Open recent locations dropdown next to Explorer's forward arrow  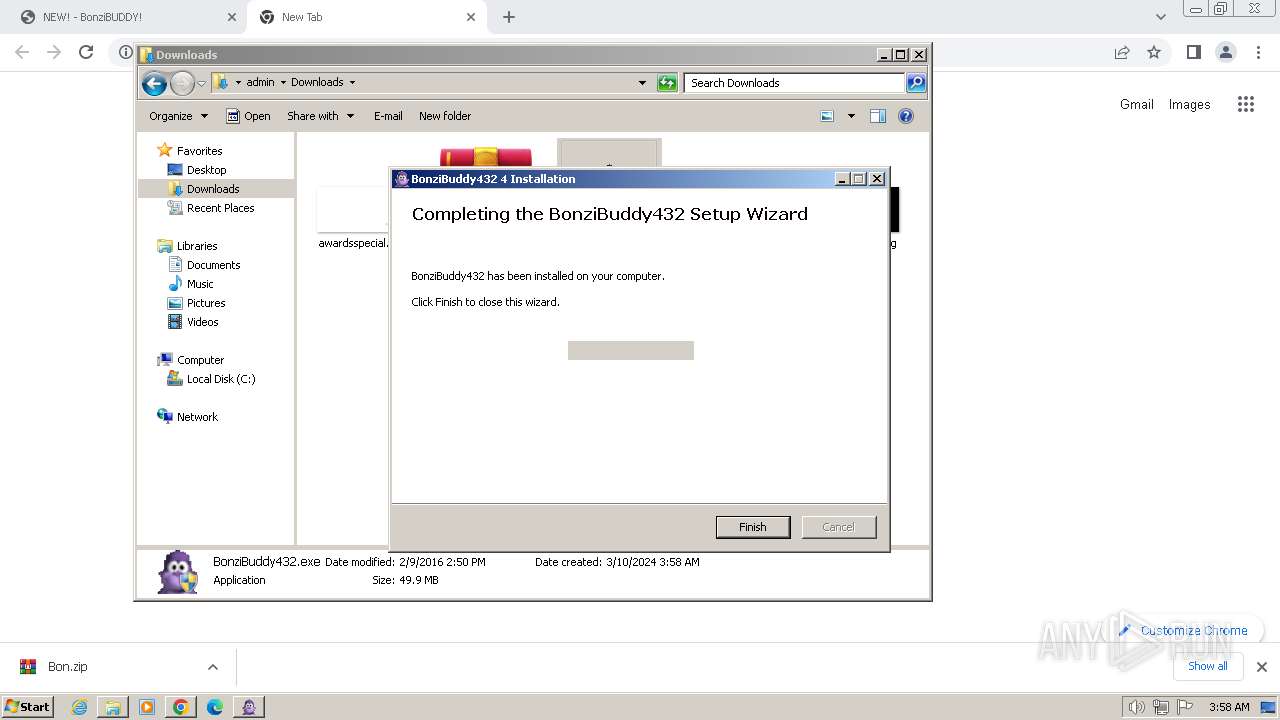point(201,83)
